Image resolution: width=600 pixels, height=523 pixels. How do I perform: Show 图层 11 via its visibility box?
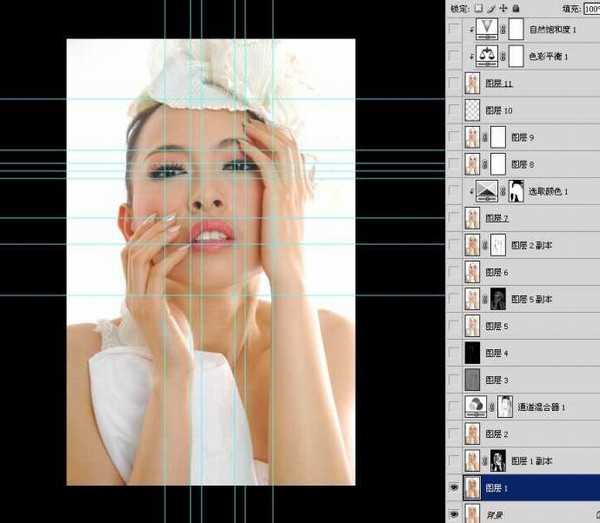click(x=456, y=84)
